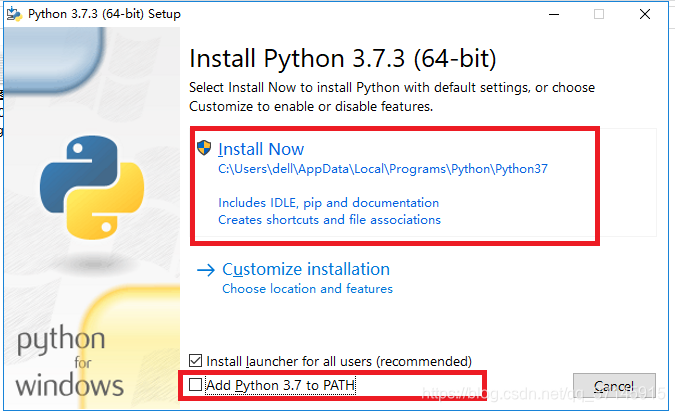This screenshot has width=675, height=412.
Task: Click the Cancel button
Action: point(614,386)
